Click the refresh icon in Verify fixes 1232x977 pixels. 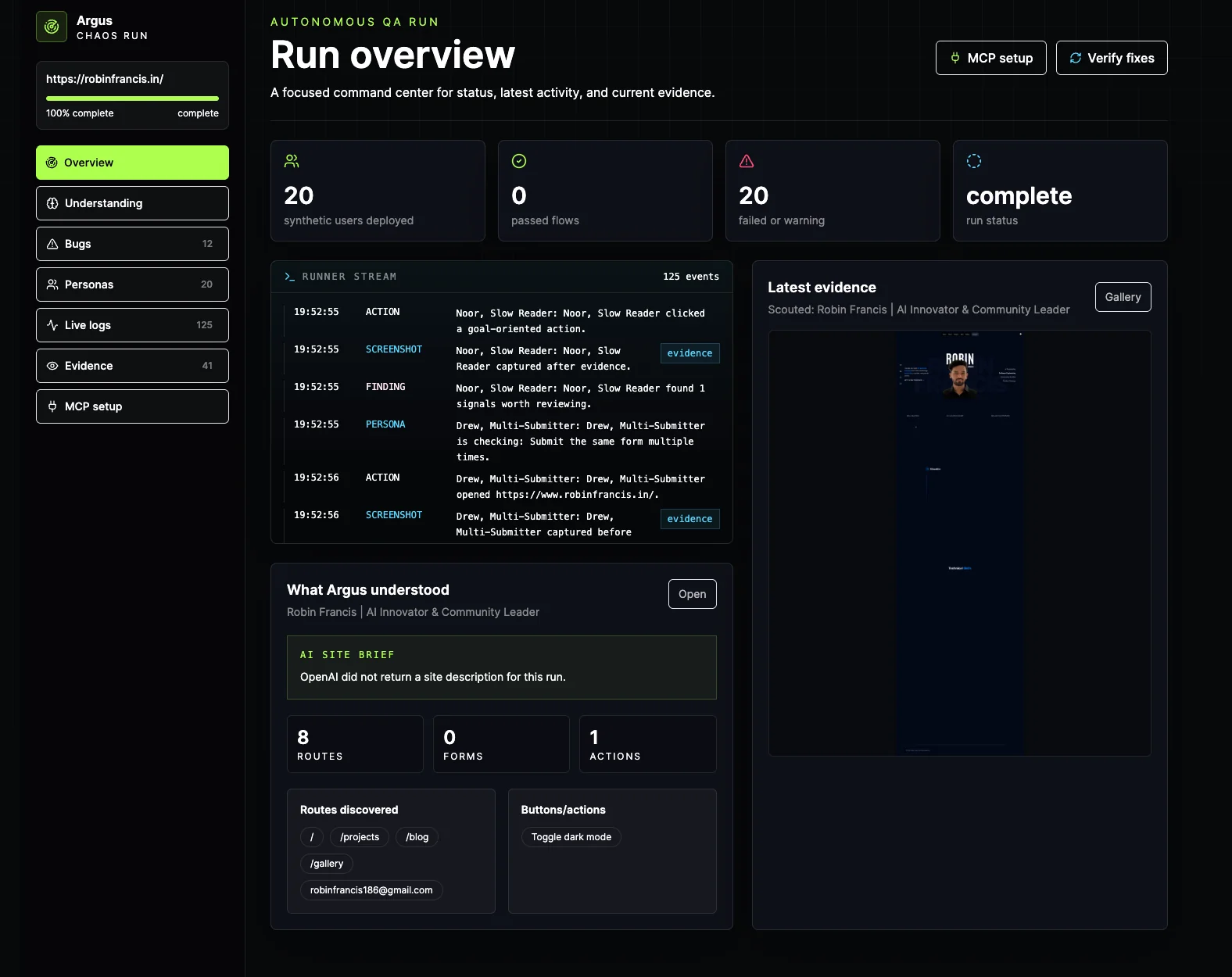pyautogui.click(x=1076, y=58)
